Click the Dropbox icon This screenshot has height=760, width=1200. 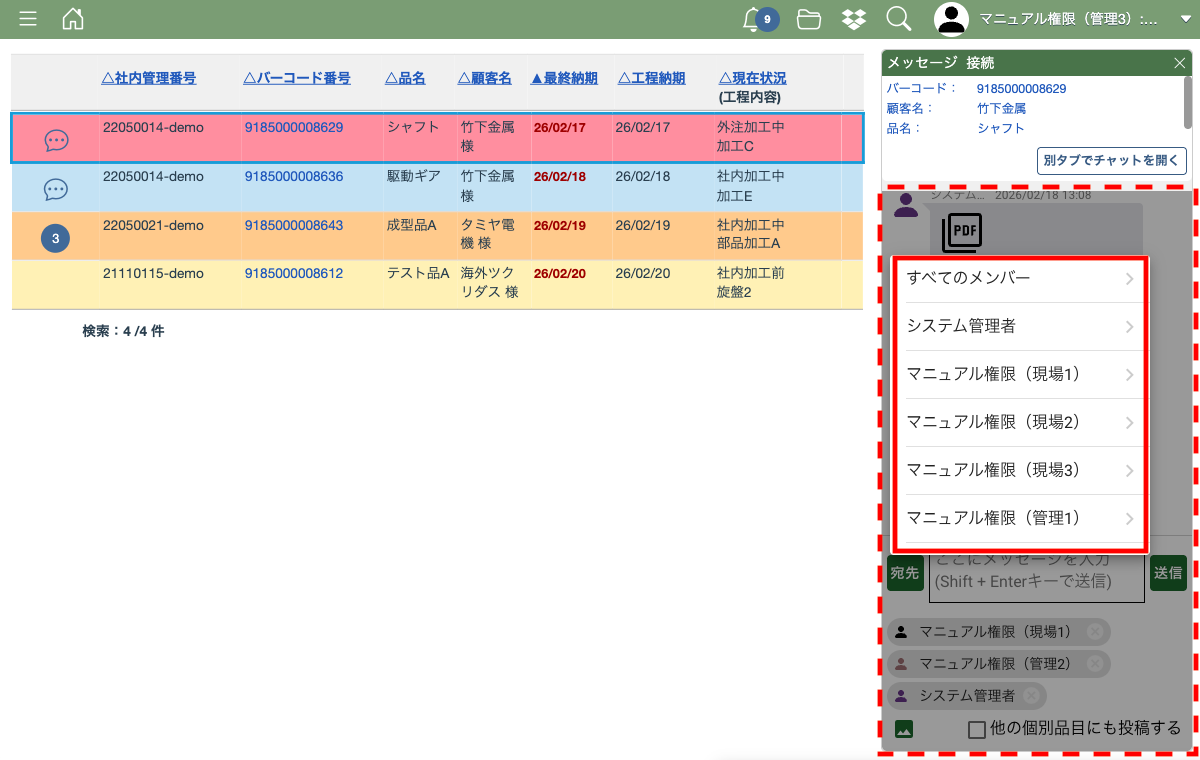[x=853, y=19]
